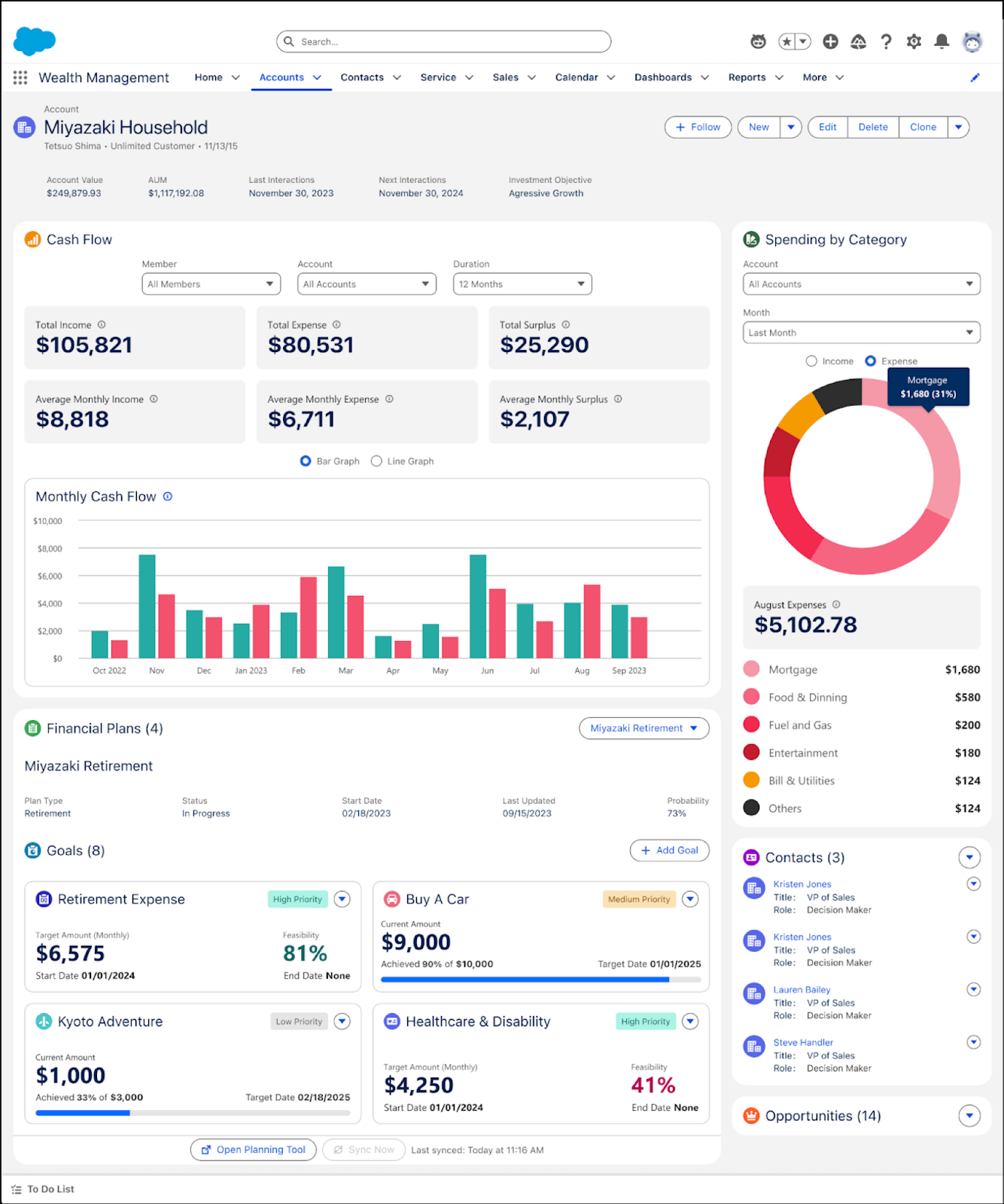Click the Mortgage donut chart segment

[945, 461]
